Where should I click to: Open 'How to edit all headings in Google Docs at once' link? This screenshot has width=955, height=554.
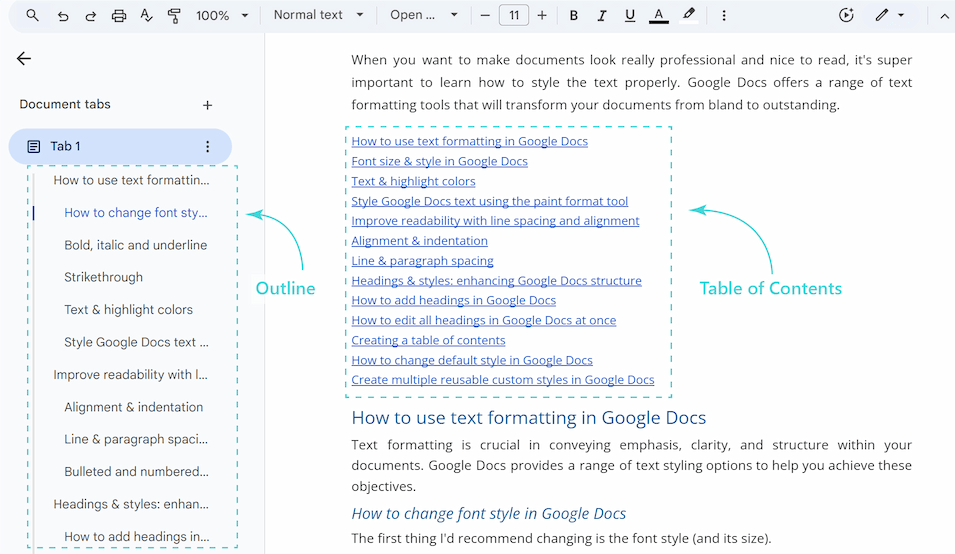pos(484,320)
